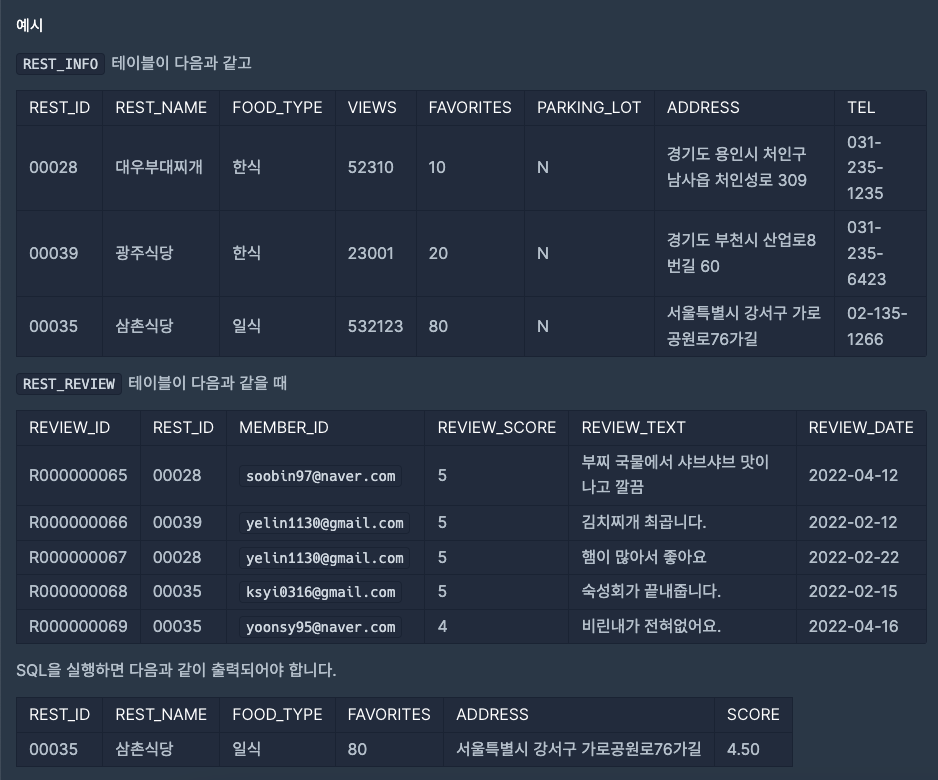The height and width of the screenshot is (780, 938).
Task: Click review date 2022-02-22
Action: point(854,557)
